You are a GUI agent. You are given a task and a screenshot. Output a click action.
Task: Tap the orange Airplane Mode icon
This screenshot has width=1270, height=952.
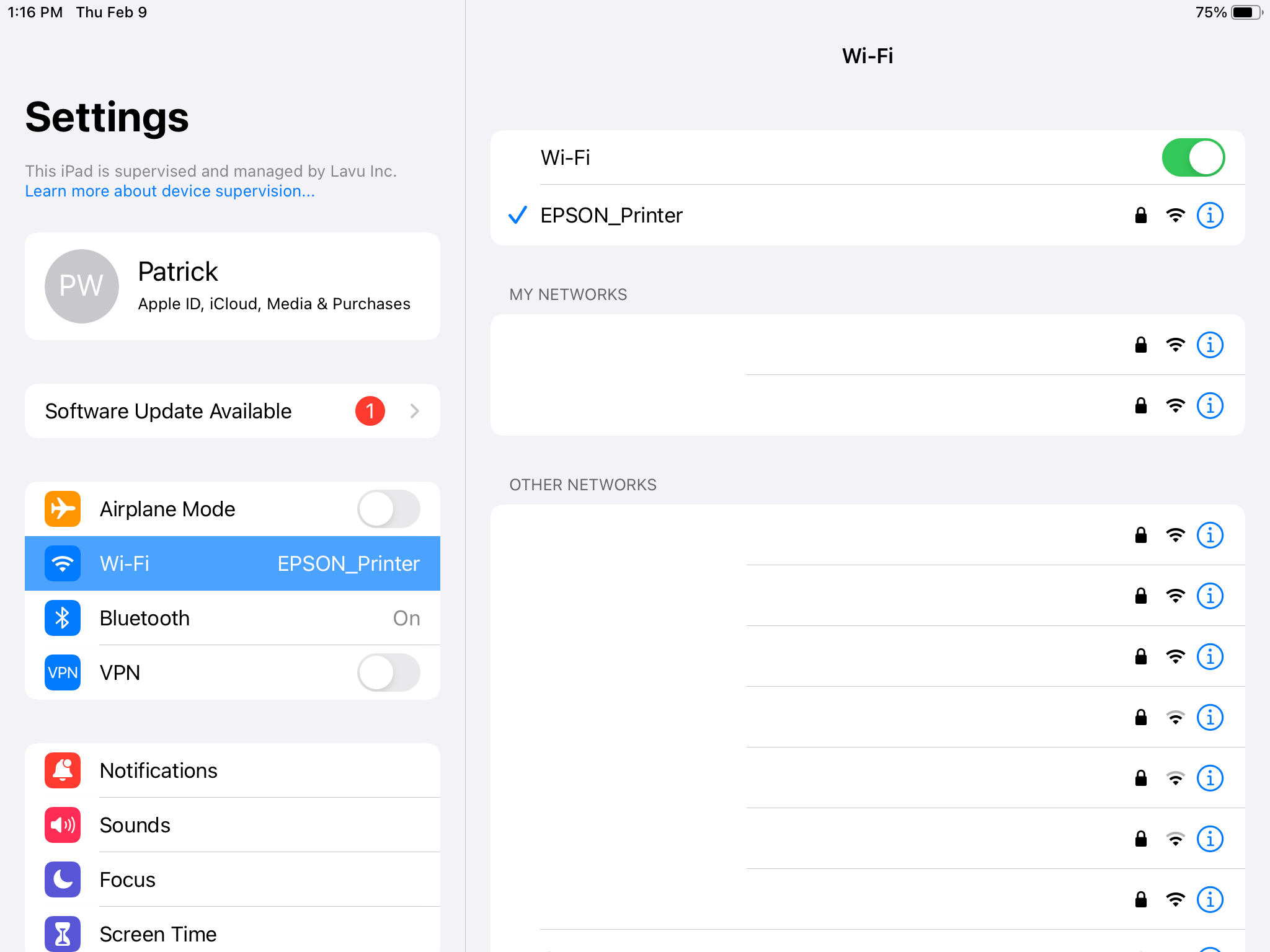click(x=63, y=509)
